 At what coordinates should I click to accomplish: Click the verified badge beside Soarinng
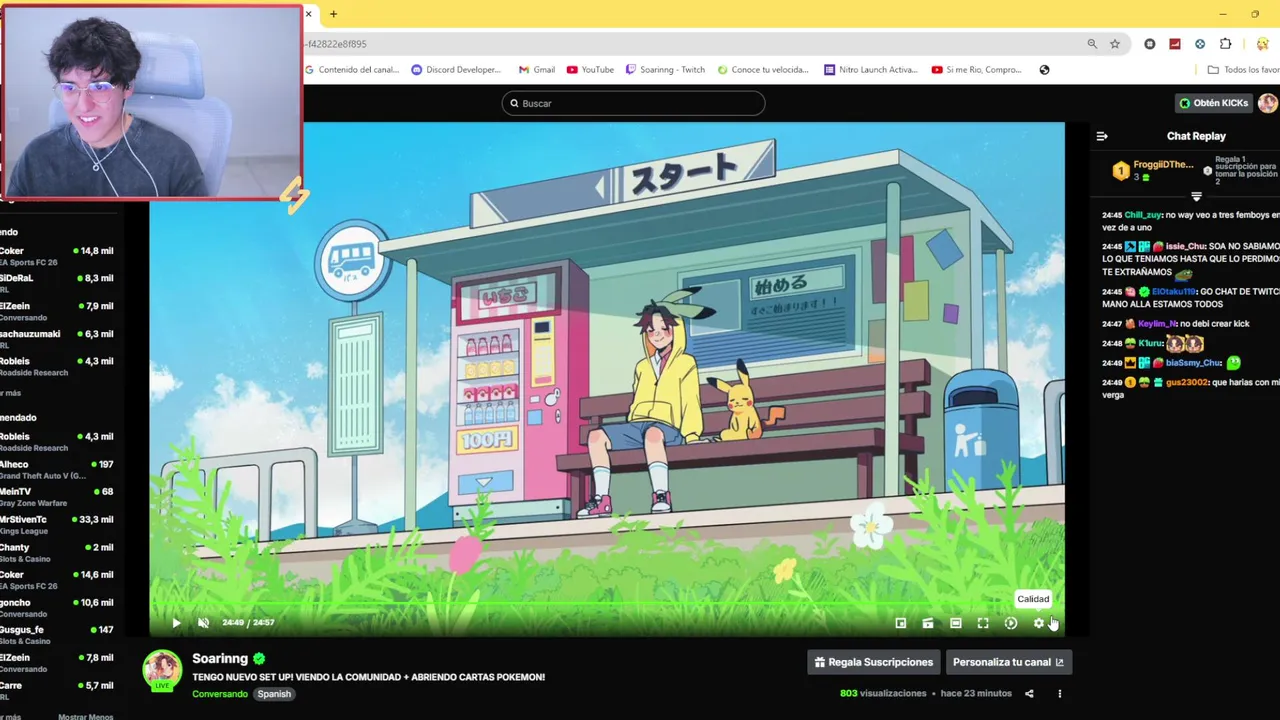[x=259, y=658]
